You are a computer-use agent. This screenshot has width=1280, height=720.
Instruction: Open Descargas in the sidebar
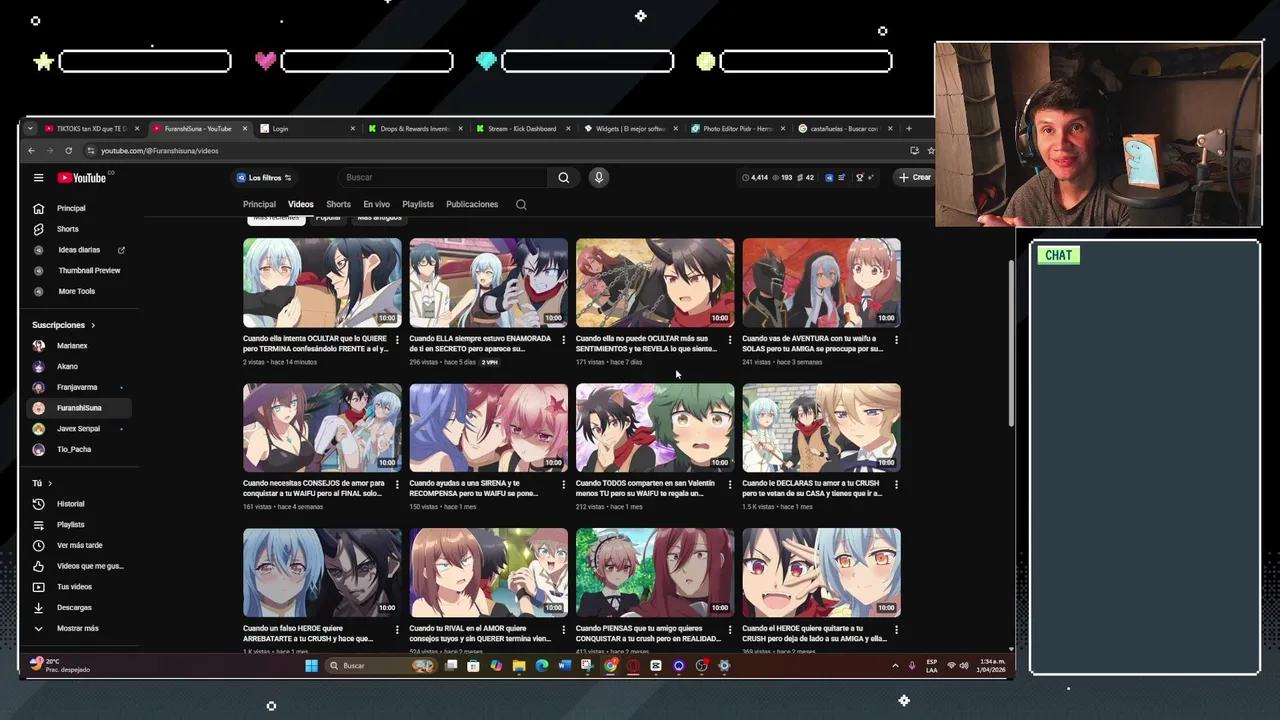coord(79,607)
